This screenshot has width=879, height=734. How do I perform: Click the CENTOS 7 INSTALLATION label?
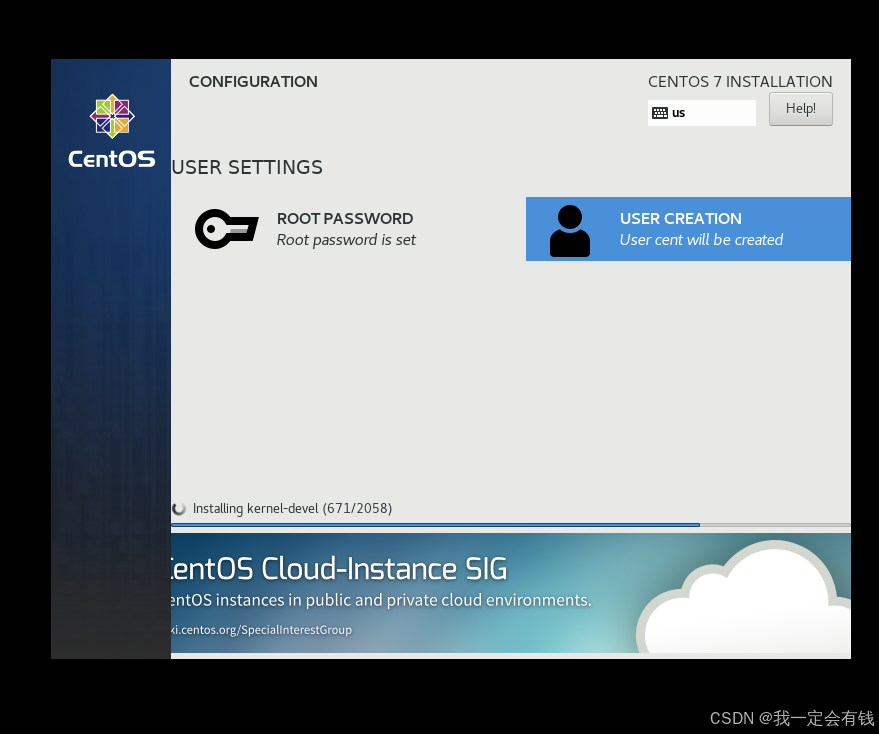(x=740, y=82)
